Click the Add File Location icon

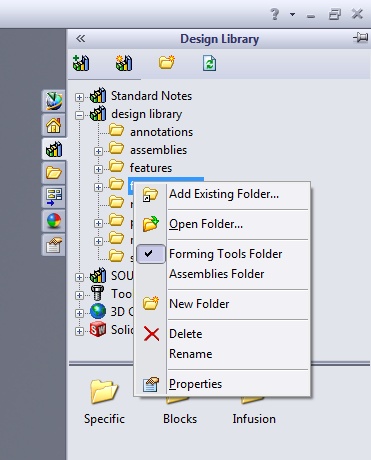[124, 63]
